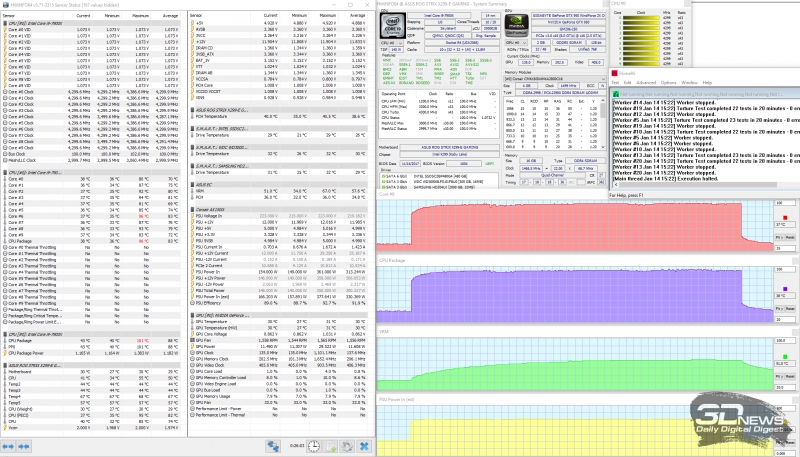Click Reset button on the Core #0 graph
Image resolution: width=800 pixels, height=457 pixels.
790,238
